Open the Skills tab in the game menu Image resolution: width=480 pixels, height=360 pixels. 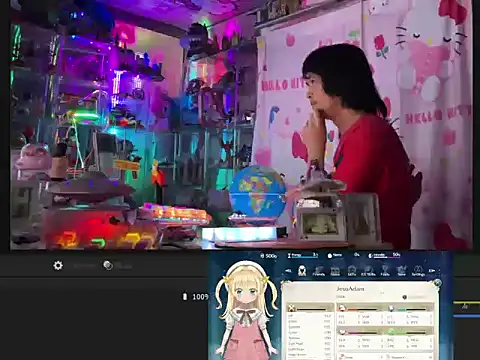pos(352,271)
